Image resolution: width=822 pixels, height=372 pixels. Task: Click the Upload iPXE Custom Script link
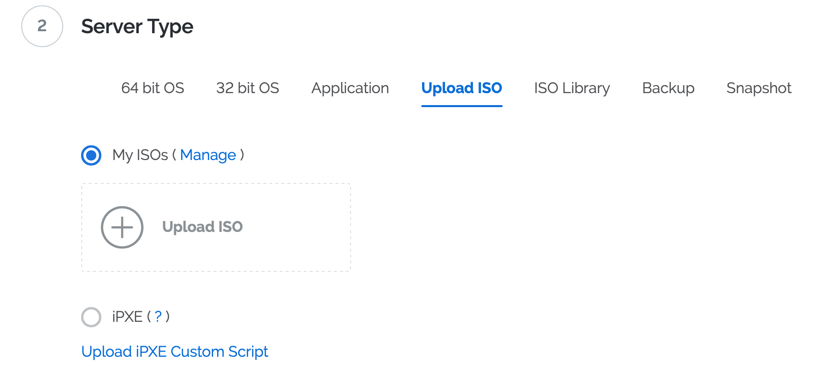pyautogui.click(x=175, y=352)
